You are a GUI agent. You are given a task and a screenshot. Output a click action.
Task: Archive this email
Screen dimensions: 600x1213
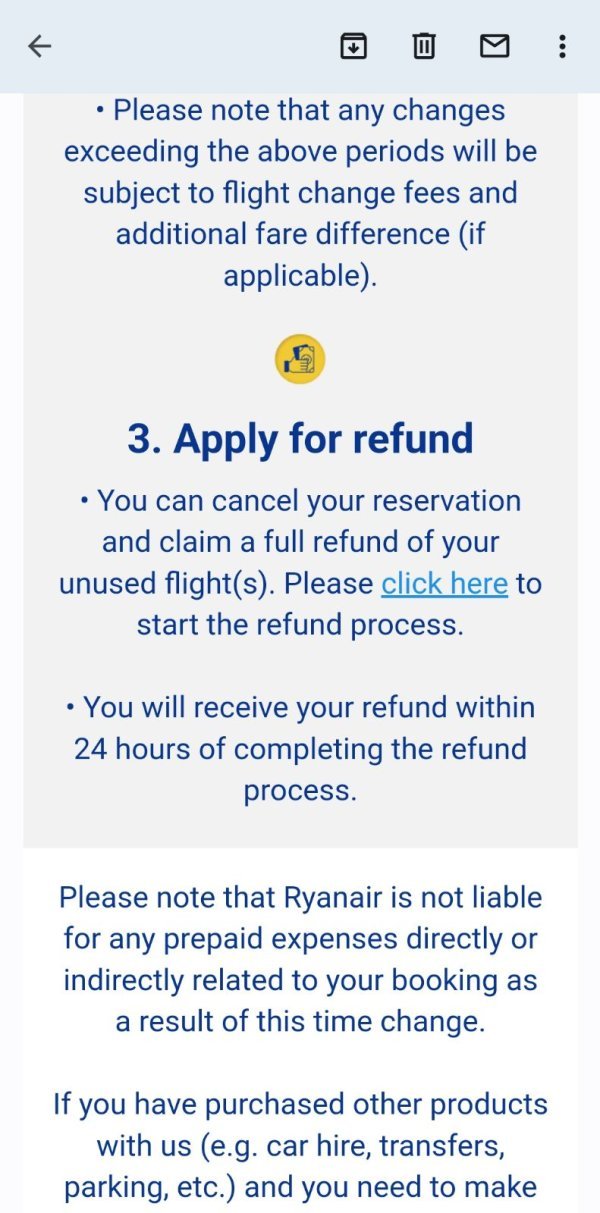[x=353, y=46]
